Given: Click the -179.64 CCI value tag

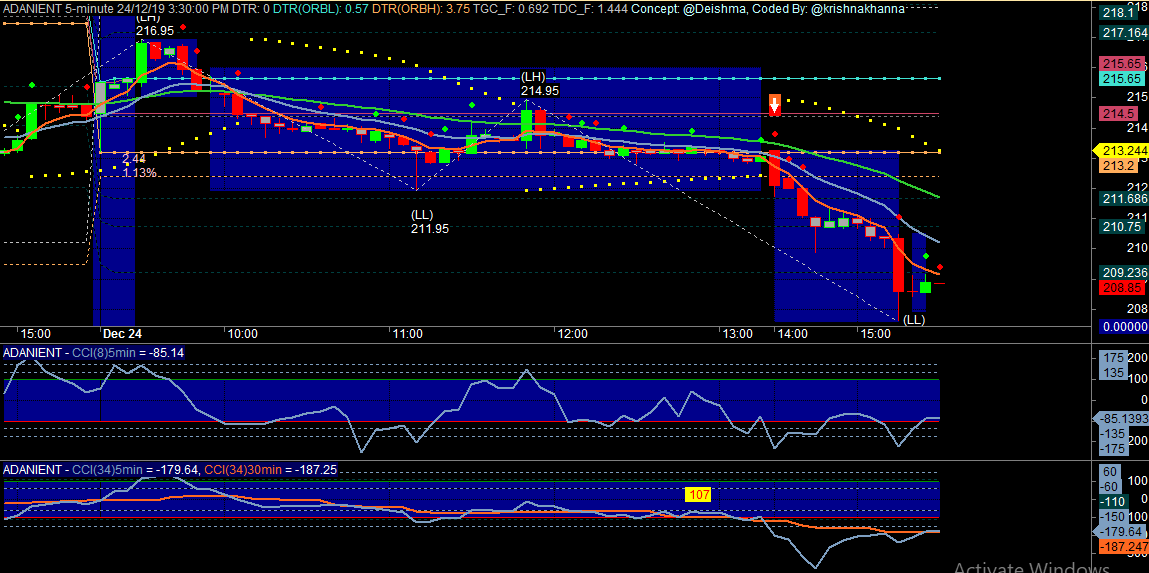Looking at the screenshot, I should 1119,532.
